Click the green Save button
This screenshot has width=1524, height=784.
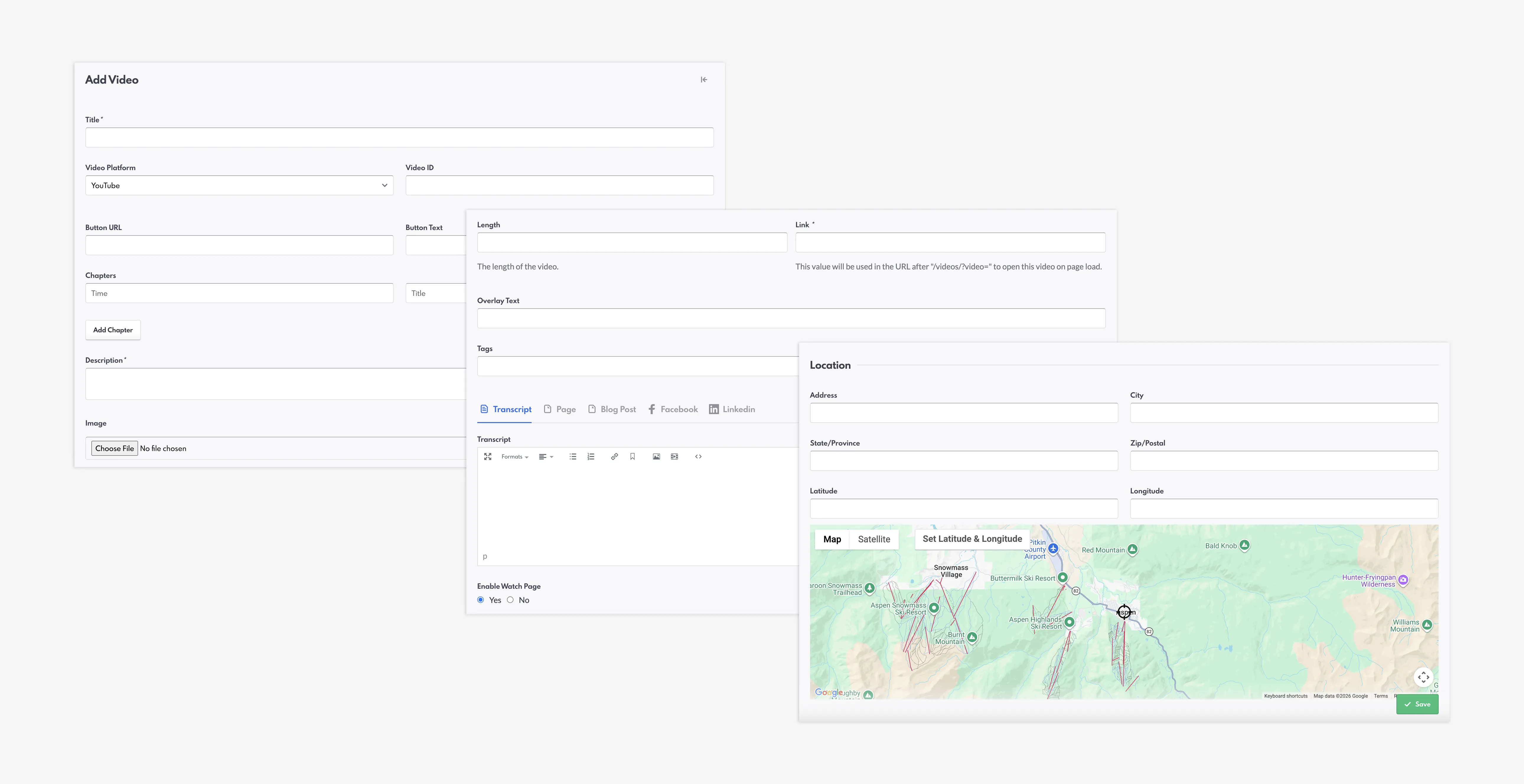tap(1417, 705)
